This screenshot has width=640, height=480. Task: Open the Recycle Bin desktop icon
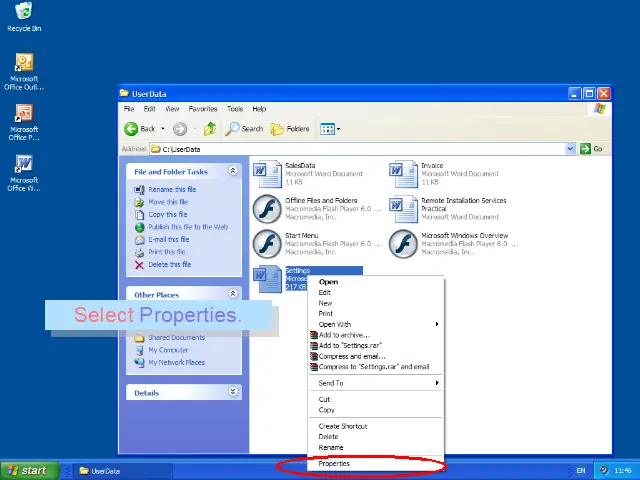[x=23, y=13]
